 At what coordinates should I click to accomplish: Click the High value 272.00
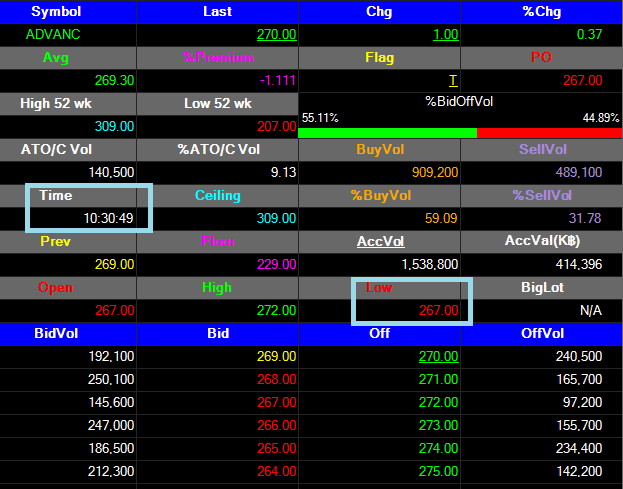pos(277,311)
